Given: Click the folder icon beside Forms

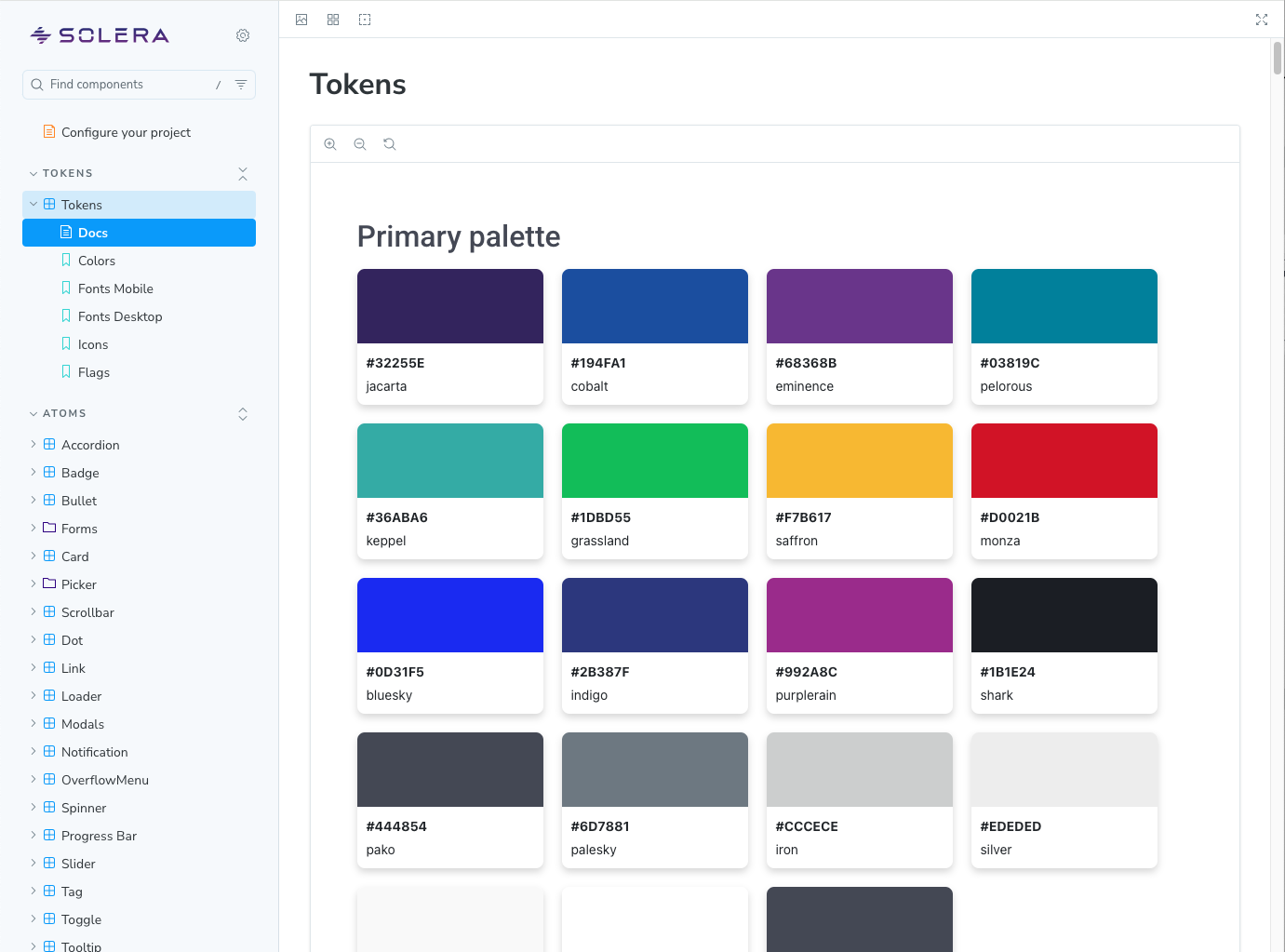Looking at the screenshot, I should (x=49, y=528).
